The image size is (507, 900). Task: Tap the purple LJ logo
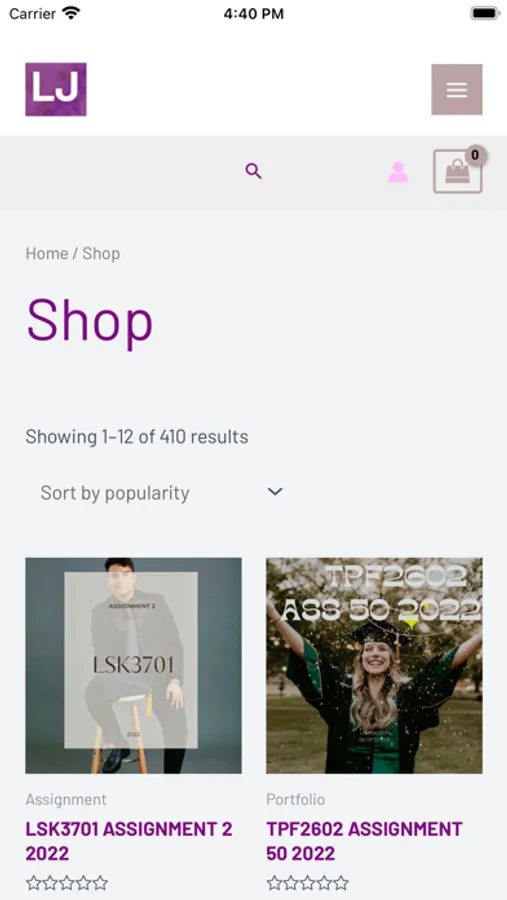(56, 90)
